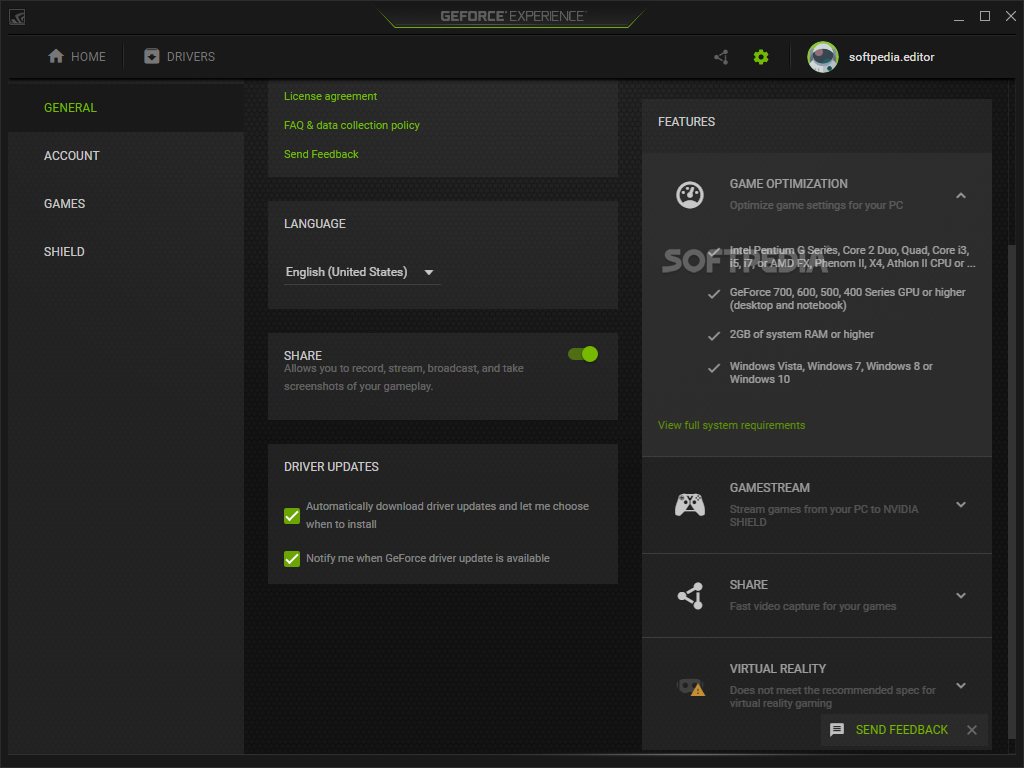Open settings via the green gear icon
Viewport: 1024px width, 768px height.
[x=761, y=57]
